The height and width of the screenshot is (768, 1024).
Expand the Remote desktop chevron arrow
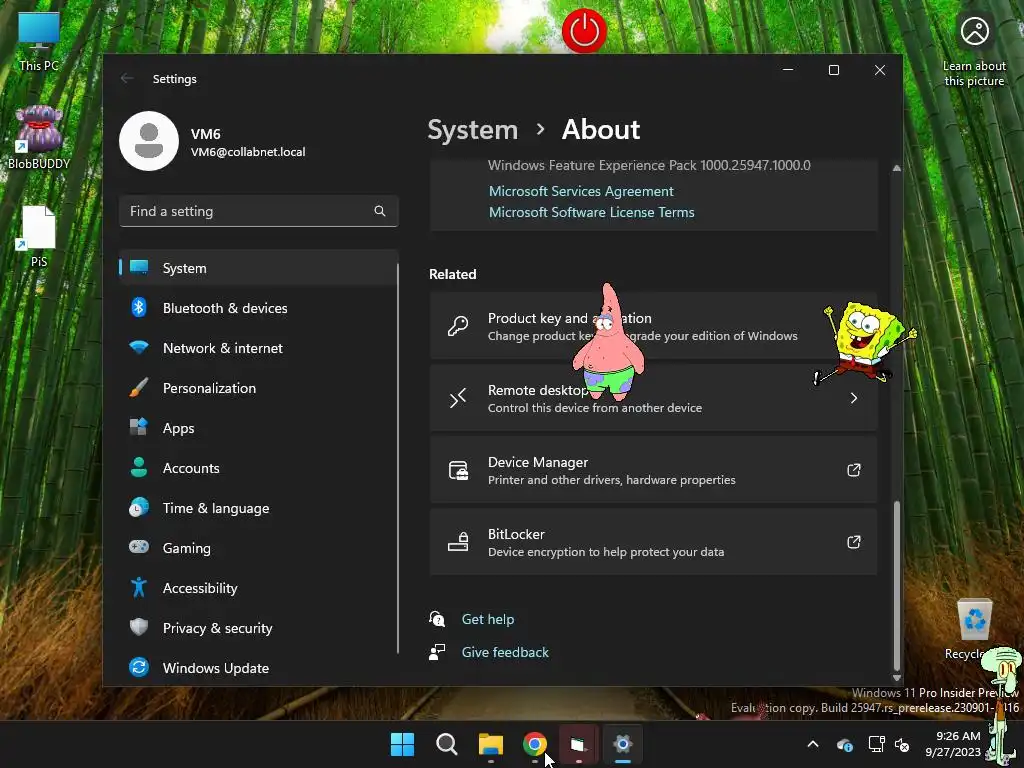(854, 398)
